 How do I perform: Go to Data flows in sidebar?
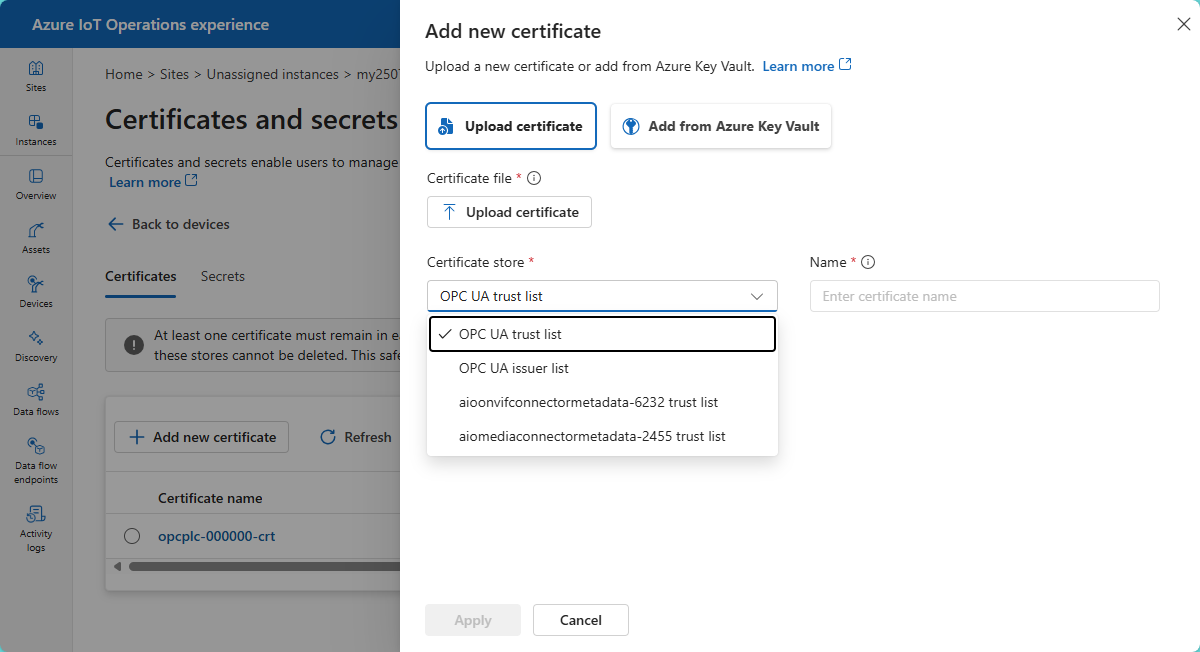36,400
